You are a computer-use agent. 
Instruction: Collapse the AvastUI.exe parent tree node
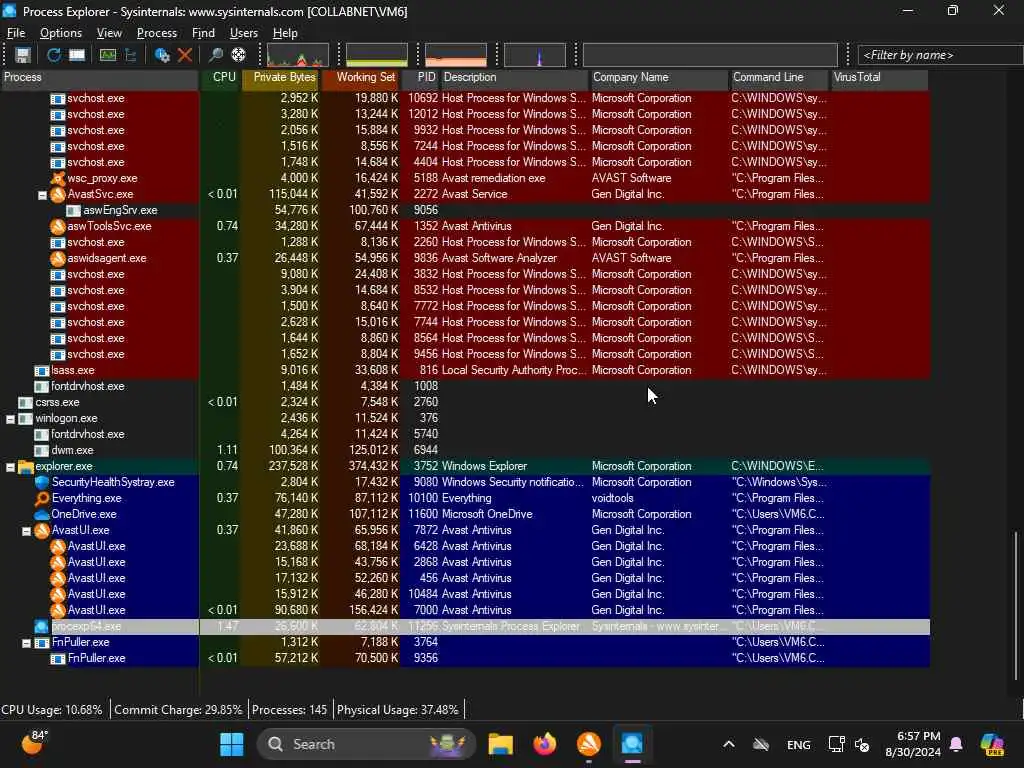tap(27, 532)
